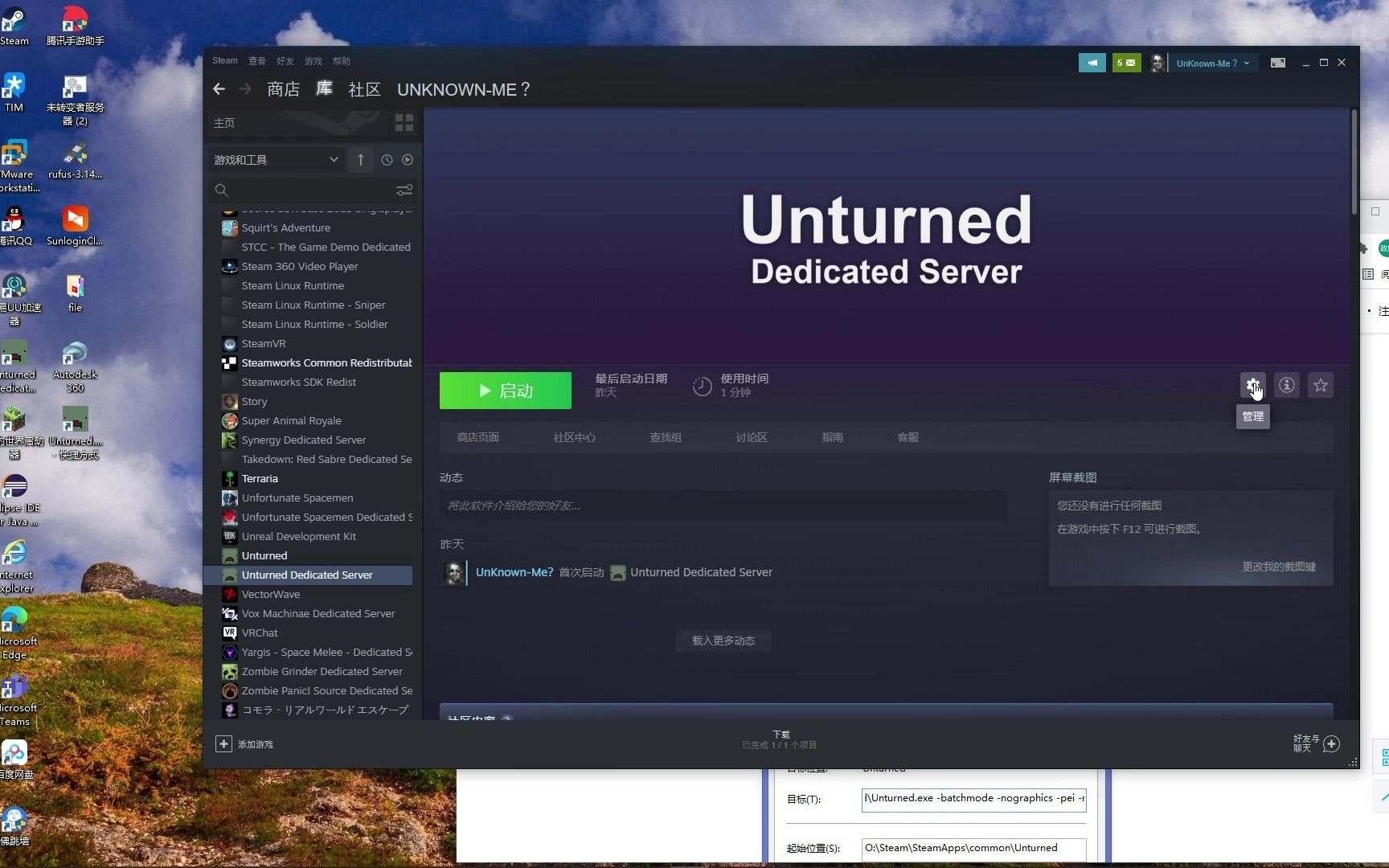Open the 好友 menu
The height and width of the screenshot is (868, 1389).
285,61
